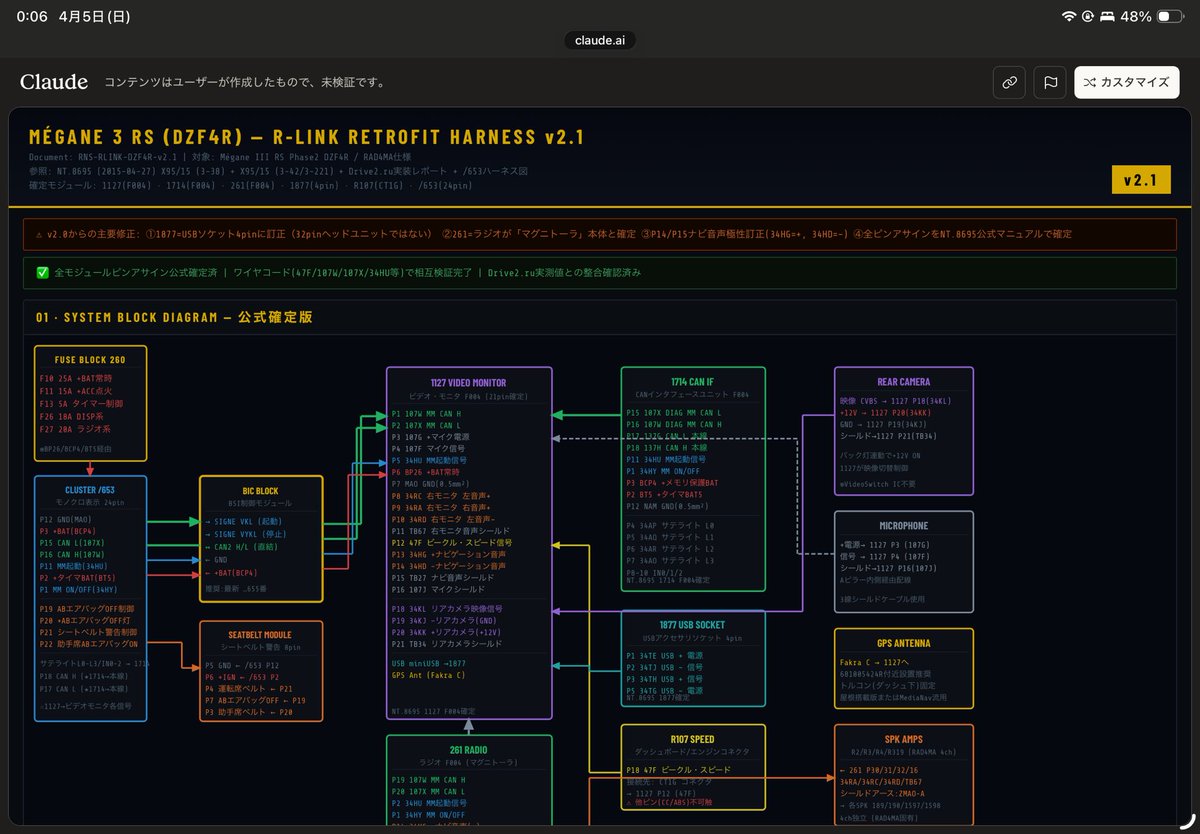Select the BIC BLOCK title
The image size is (1200, 834).
point(260,491)
